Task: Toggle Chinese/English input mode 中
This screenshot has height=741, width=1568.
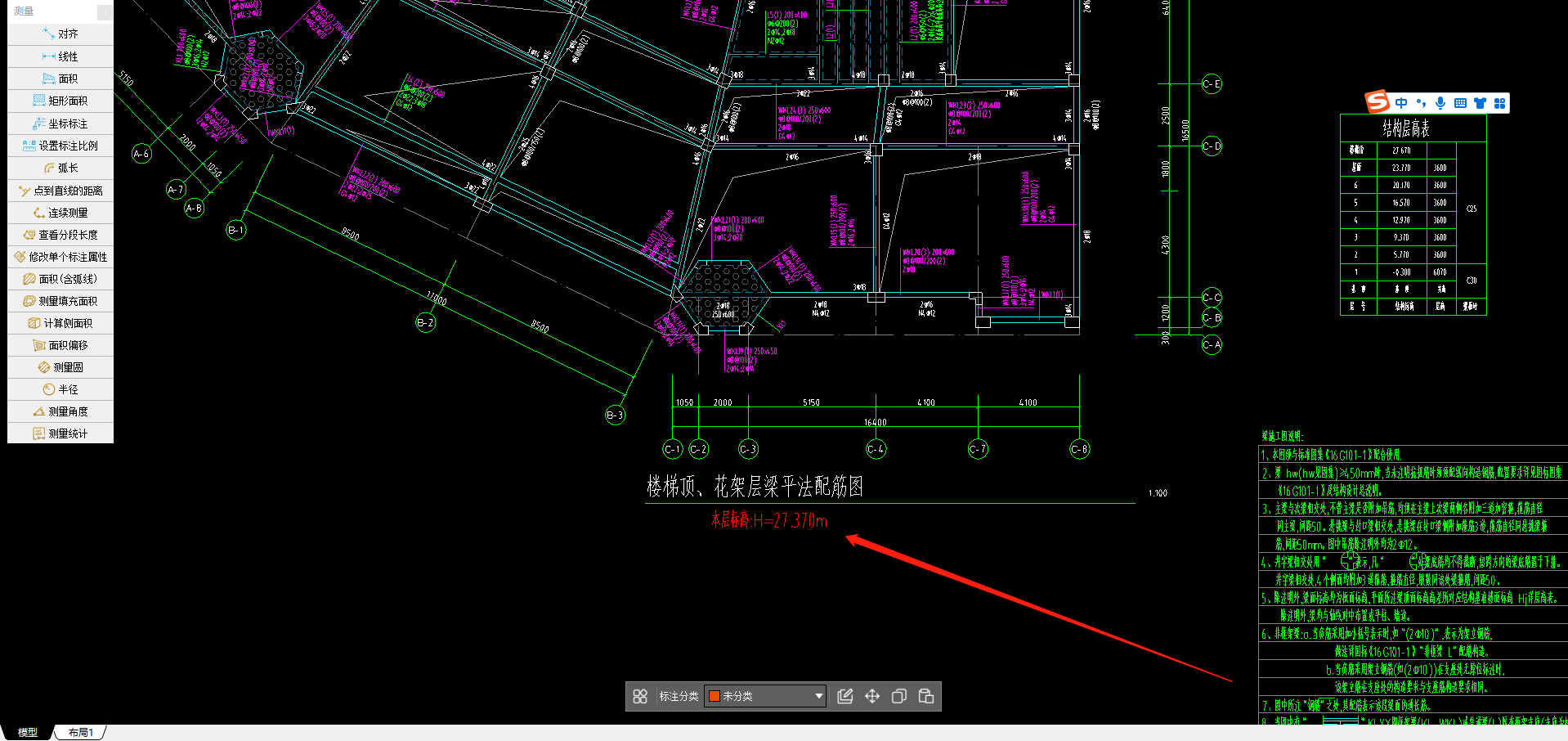Action: 1401,103
